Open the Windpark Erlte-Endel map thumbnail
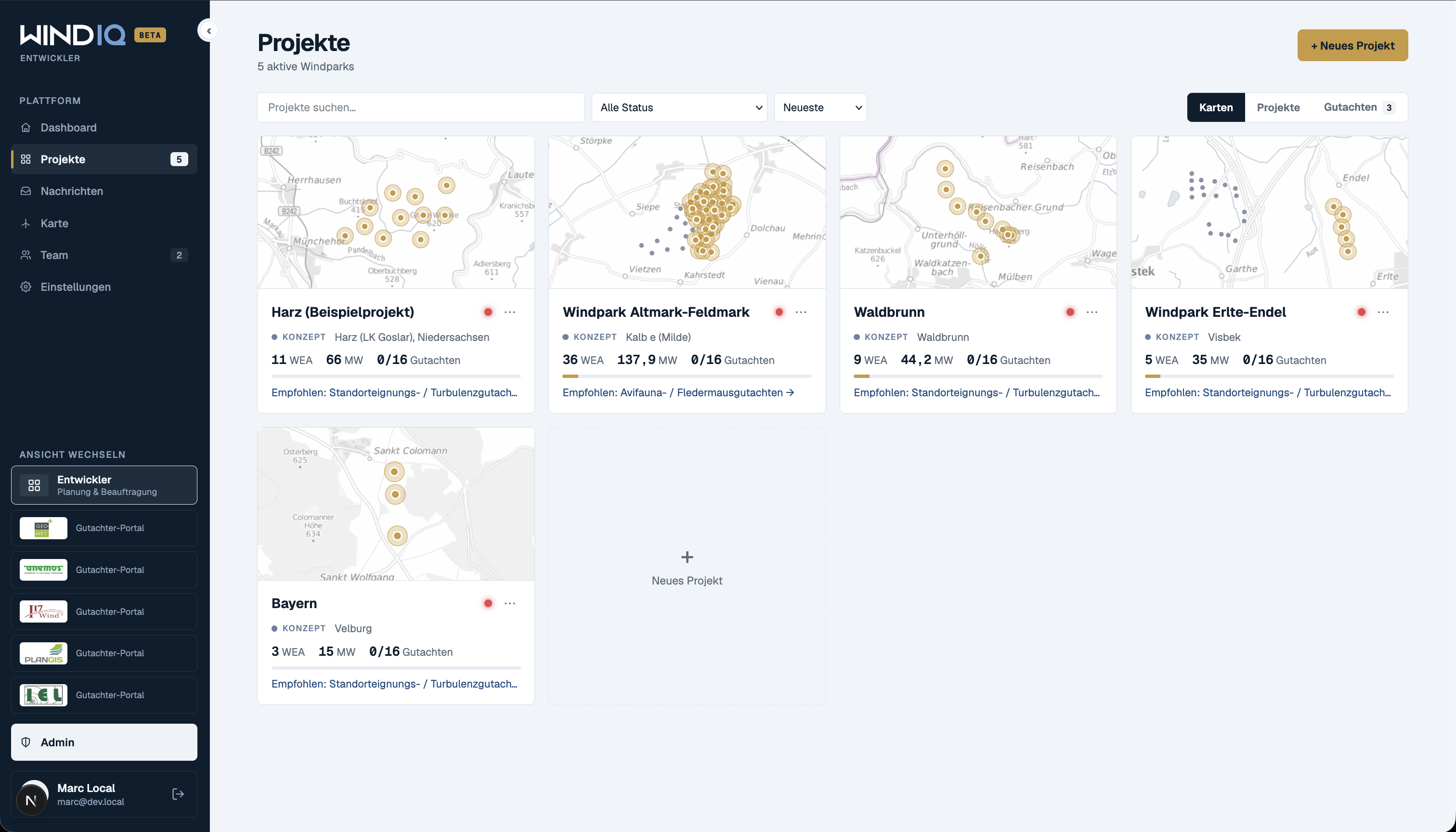1456x832 pixels. tap(1269, 212)
